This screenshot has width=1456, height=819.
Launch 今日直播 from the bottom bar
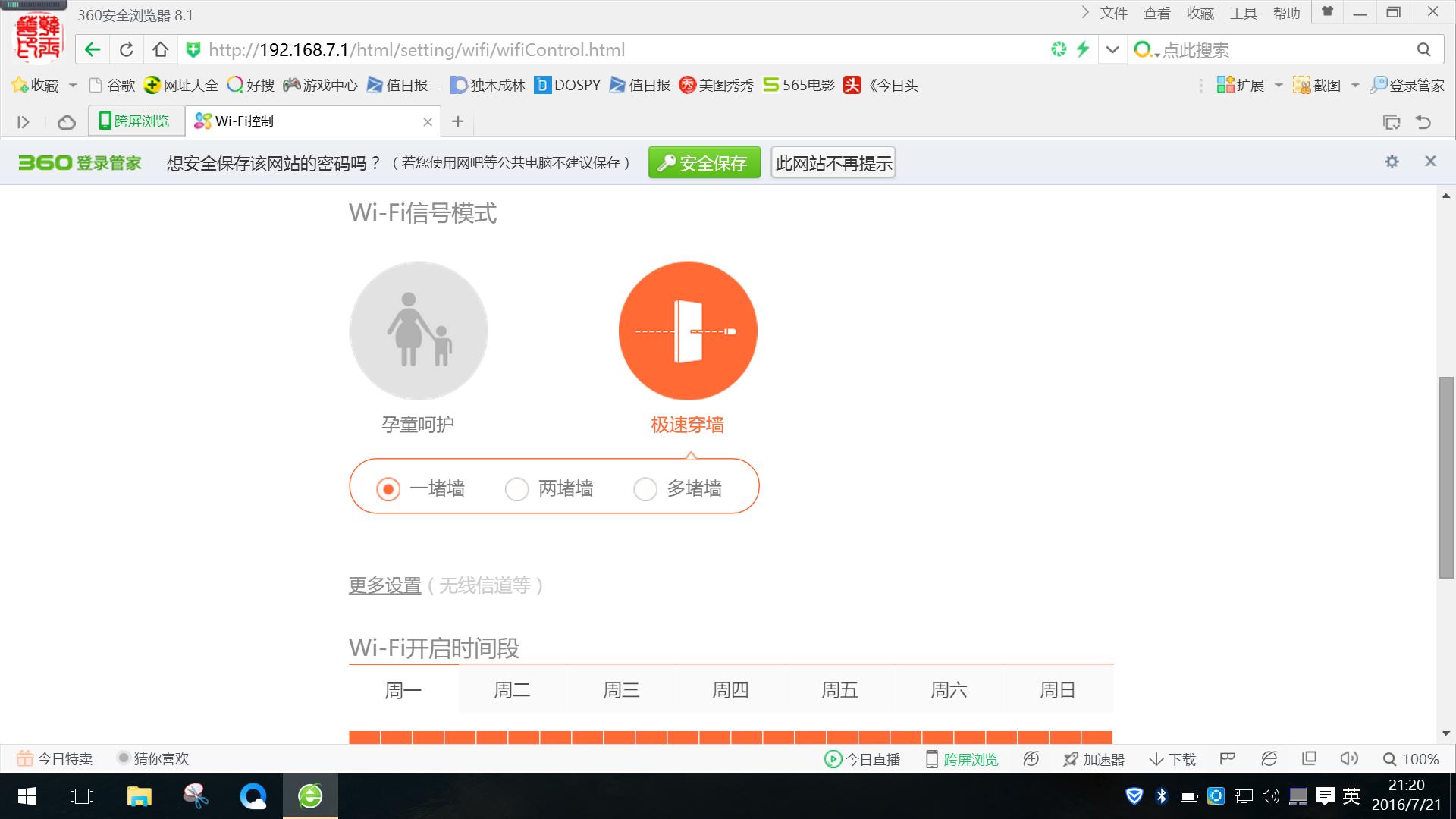point(863,758)
